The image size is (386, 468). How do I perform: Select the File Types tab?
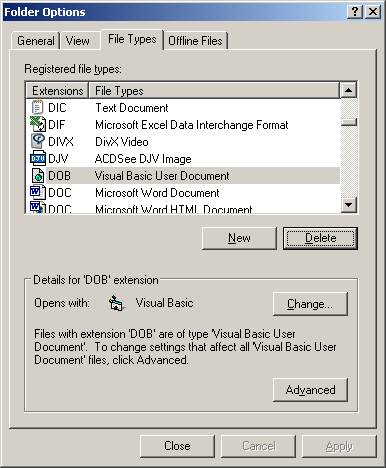132,39
